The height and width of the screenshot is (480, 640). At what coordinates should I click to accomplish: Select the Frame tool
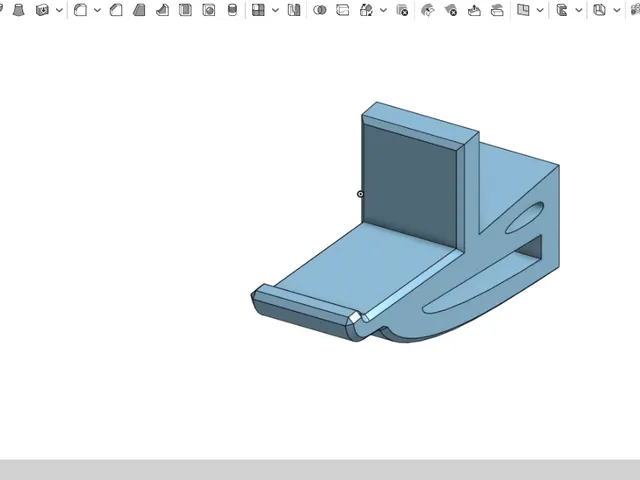pyautogui.click(x=562, y=10)
